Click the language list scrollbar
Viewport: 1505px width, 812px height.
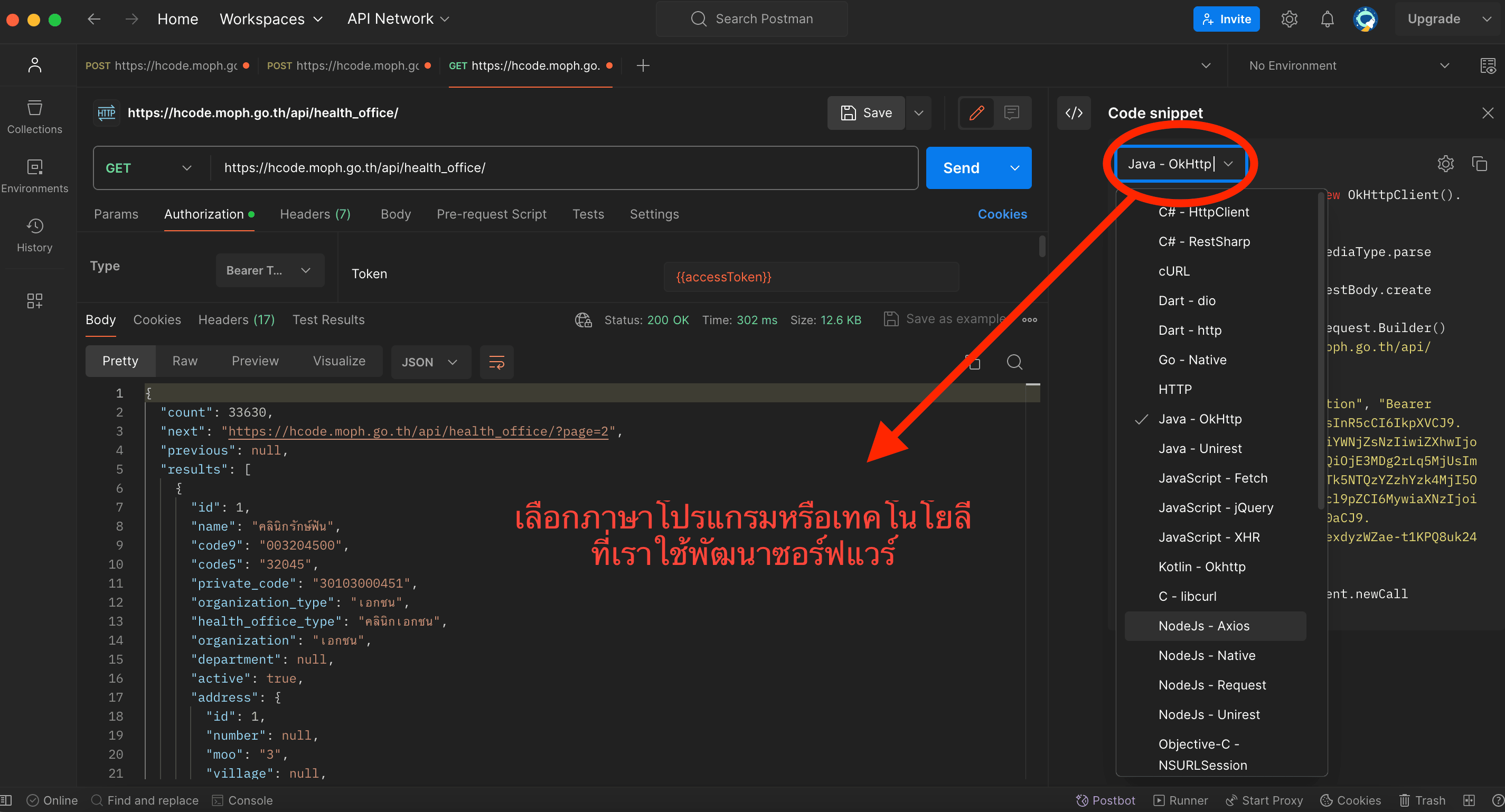coord(1320,351)
